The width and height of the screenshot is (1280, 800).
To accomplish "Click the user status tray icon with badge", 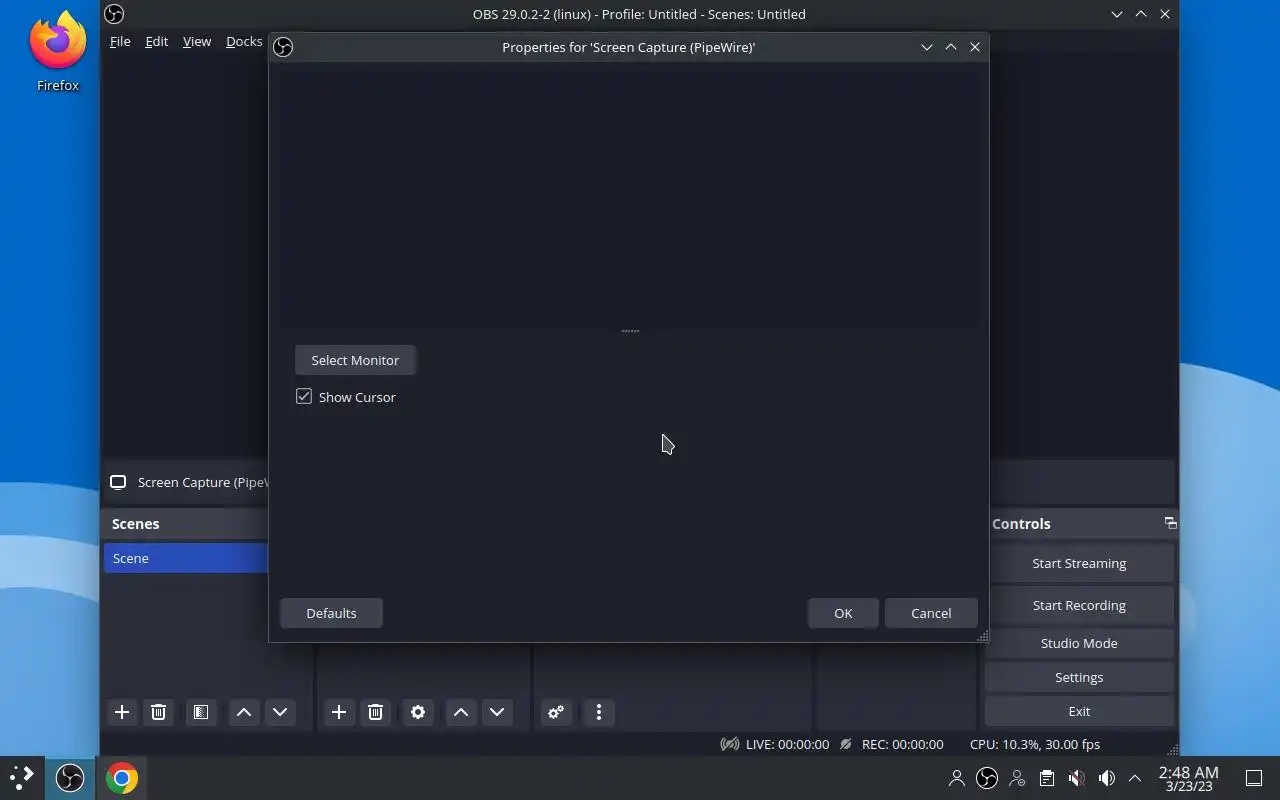I will [1017, 778].
